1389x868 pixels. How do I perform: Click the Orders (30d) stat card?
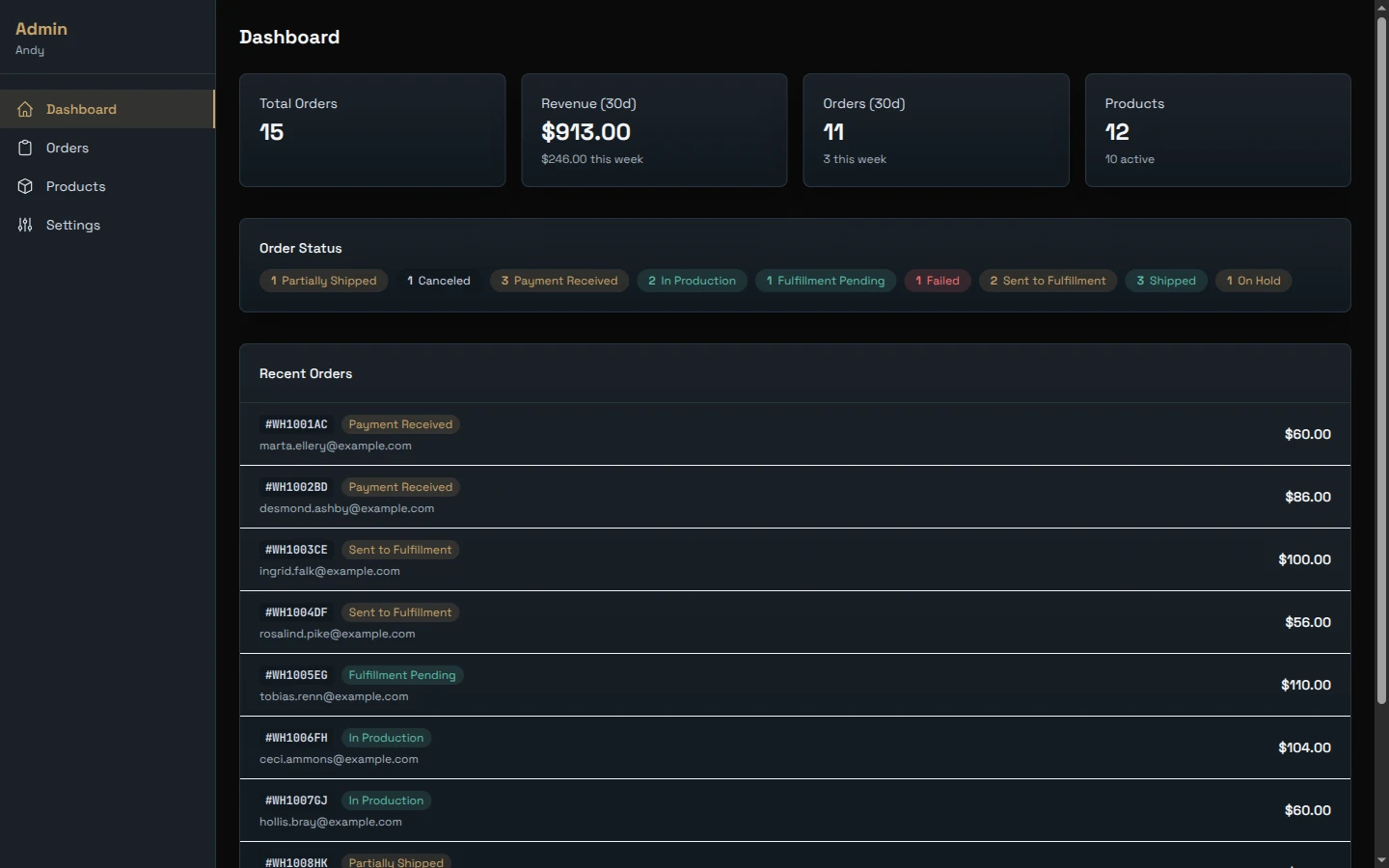936,130
